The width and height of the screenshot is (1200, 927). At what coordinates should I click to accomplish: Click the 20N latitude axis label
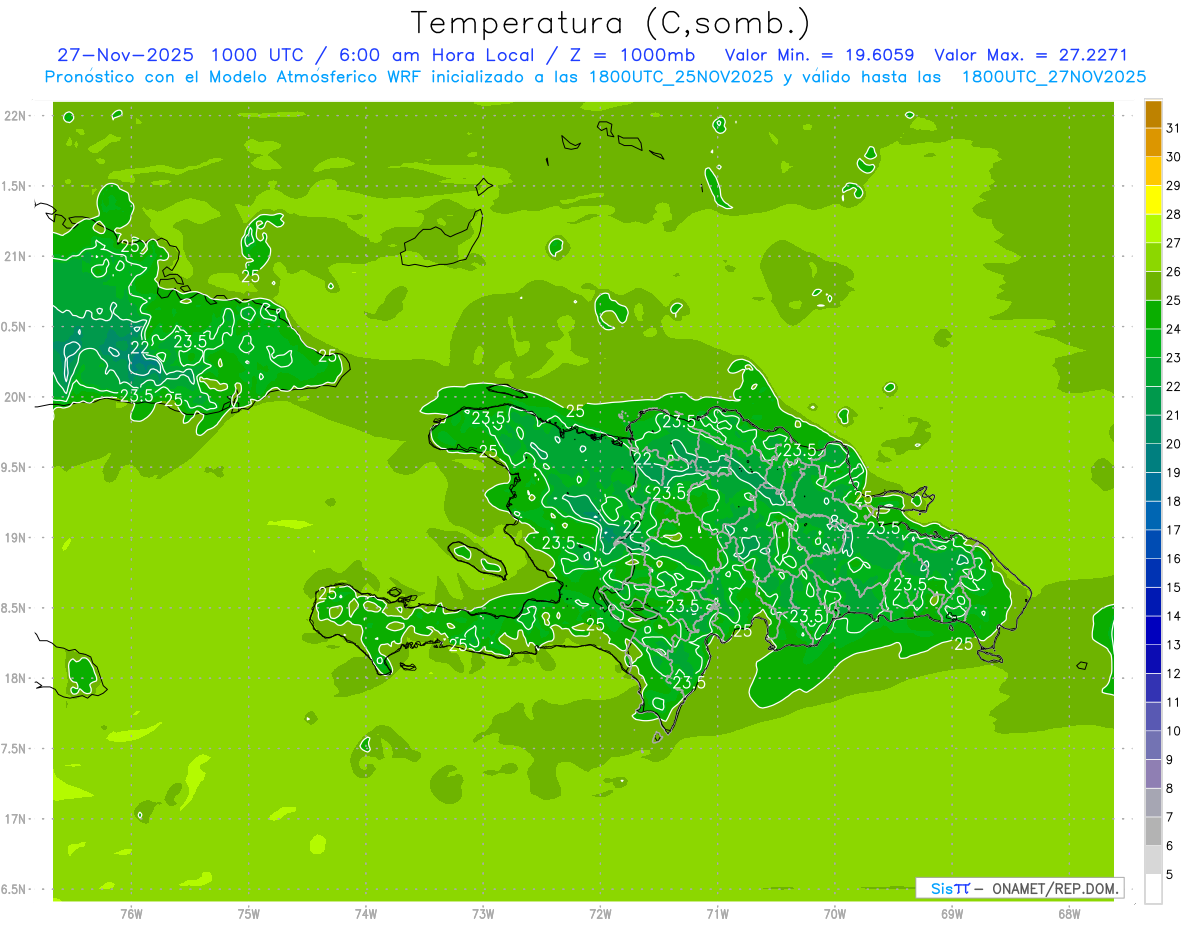click(17, 397)
